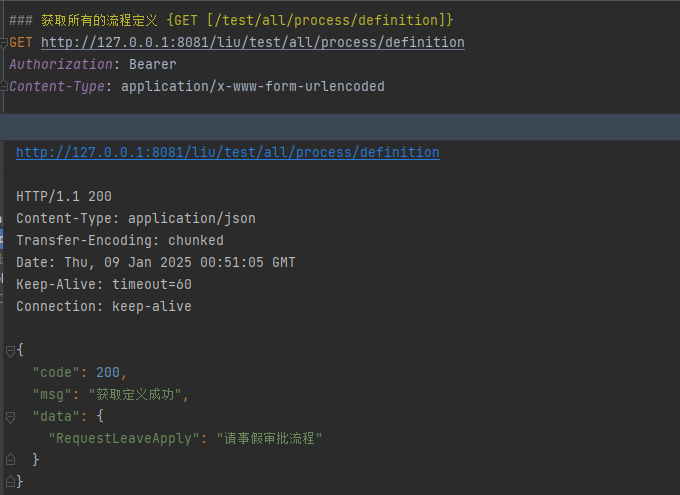Collapse the root JSON object brace
This screenshot has width=680, height=495.
[x=10, y=351]
